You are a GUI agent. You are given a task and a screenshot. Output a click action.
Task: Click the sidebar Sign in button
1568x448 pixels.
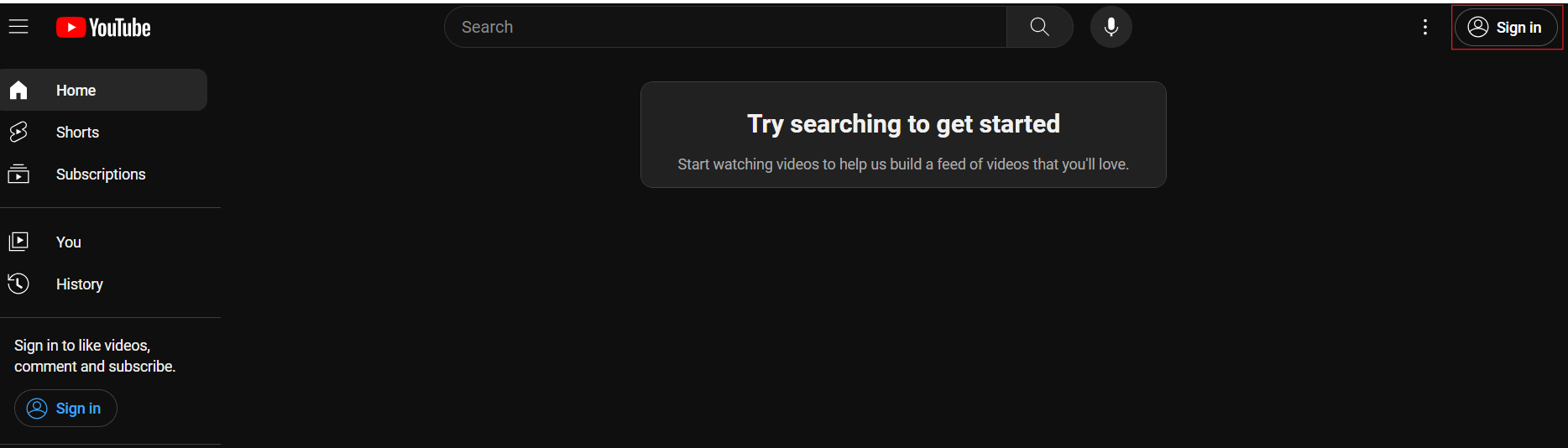(x=65, y=408)
